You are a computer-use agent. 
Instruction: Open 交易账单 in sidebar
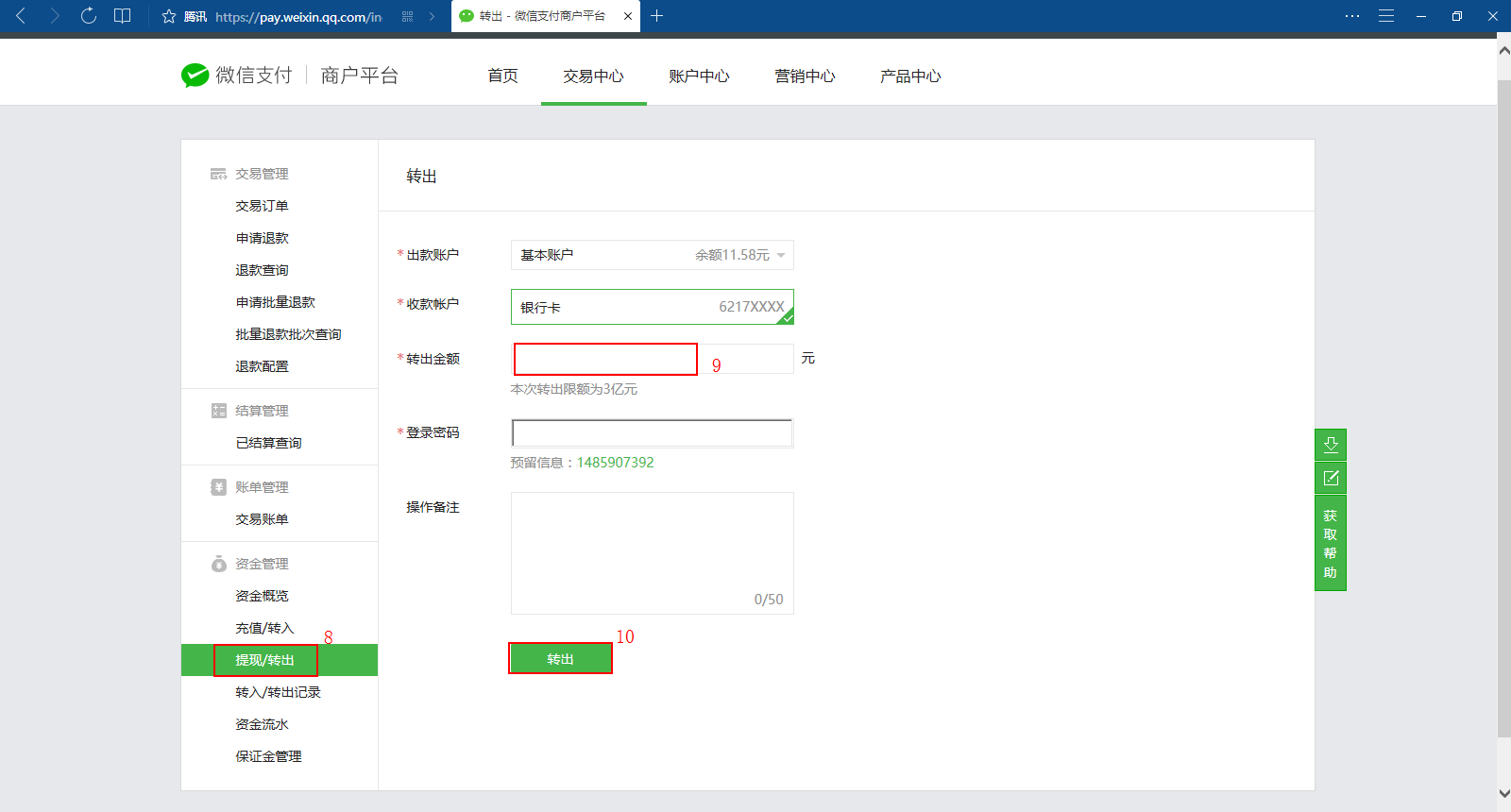pyautogui.click(x=262, y=519)
